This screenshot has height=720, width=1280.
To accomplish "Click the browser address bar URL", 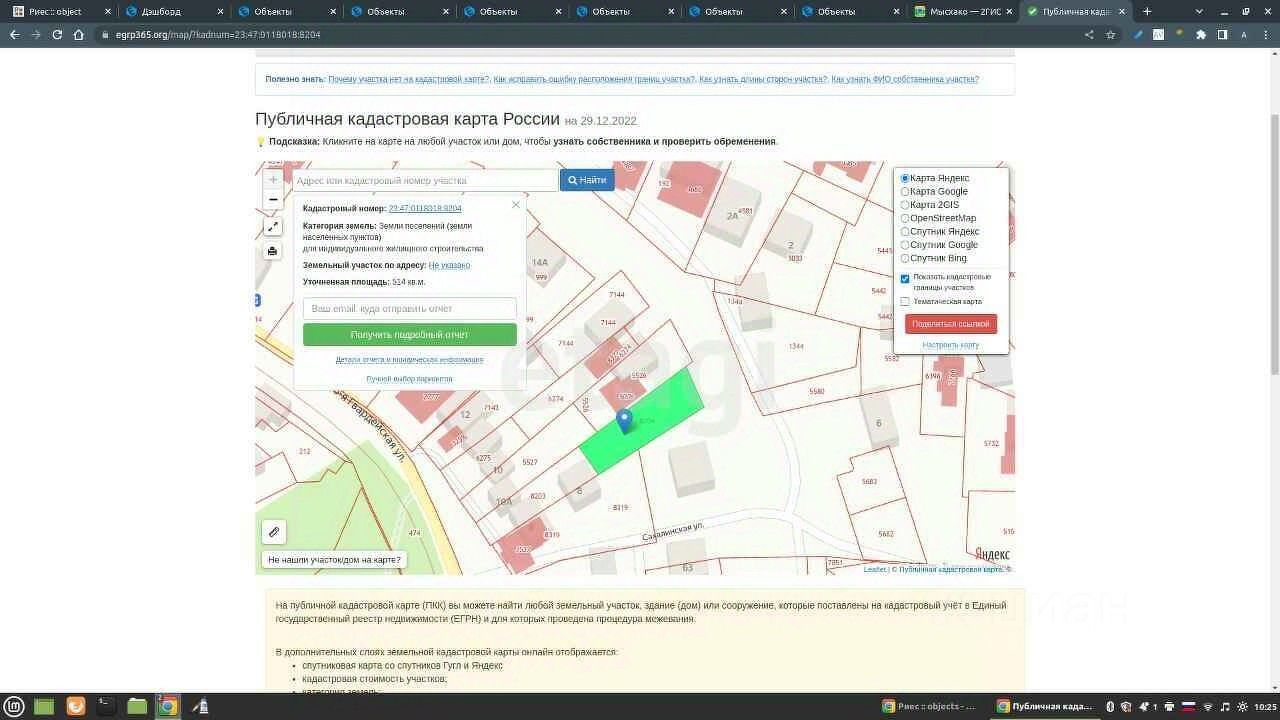I will click(218, 34).
